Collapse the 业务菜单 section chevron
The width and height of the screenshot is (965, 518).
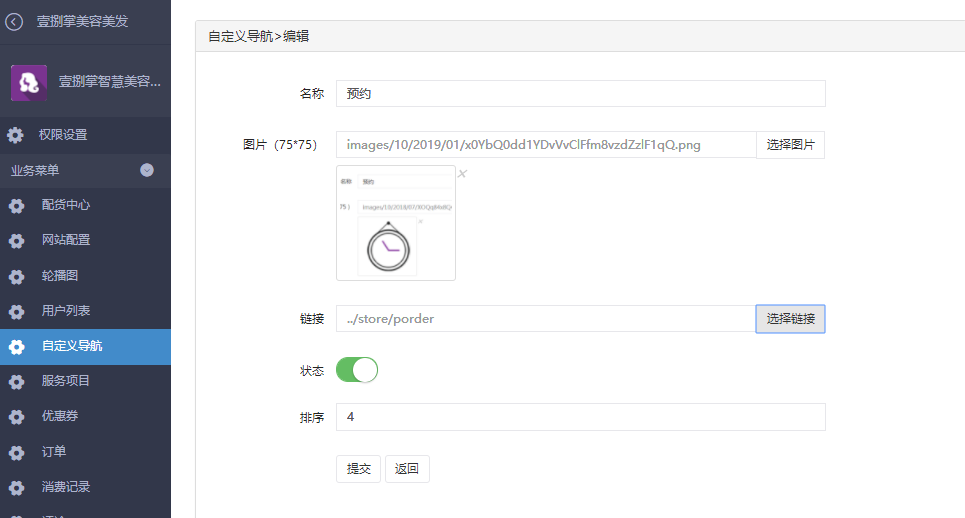point(146,170)
